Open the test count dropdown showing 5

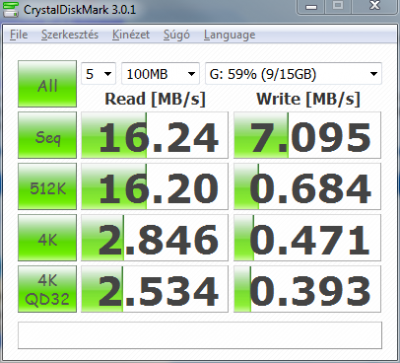(x=98, y=73)
